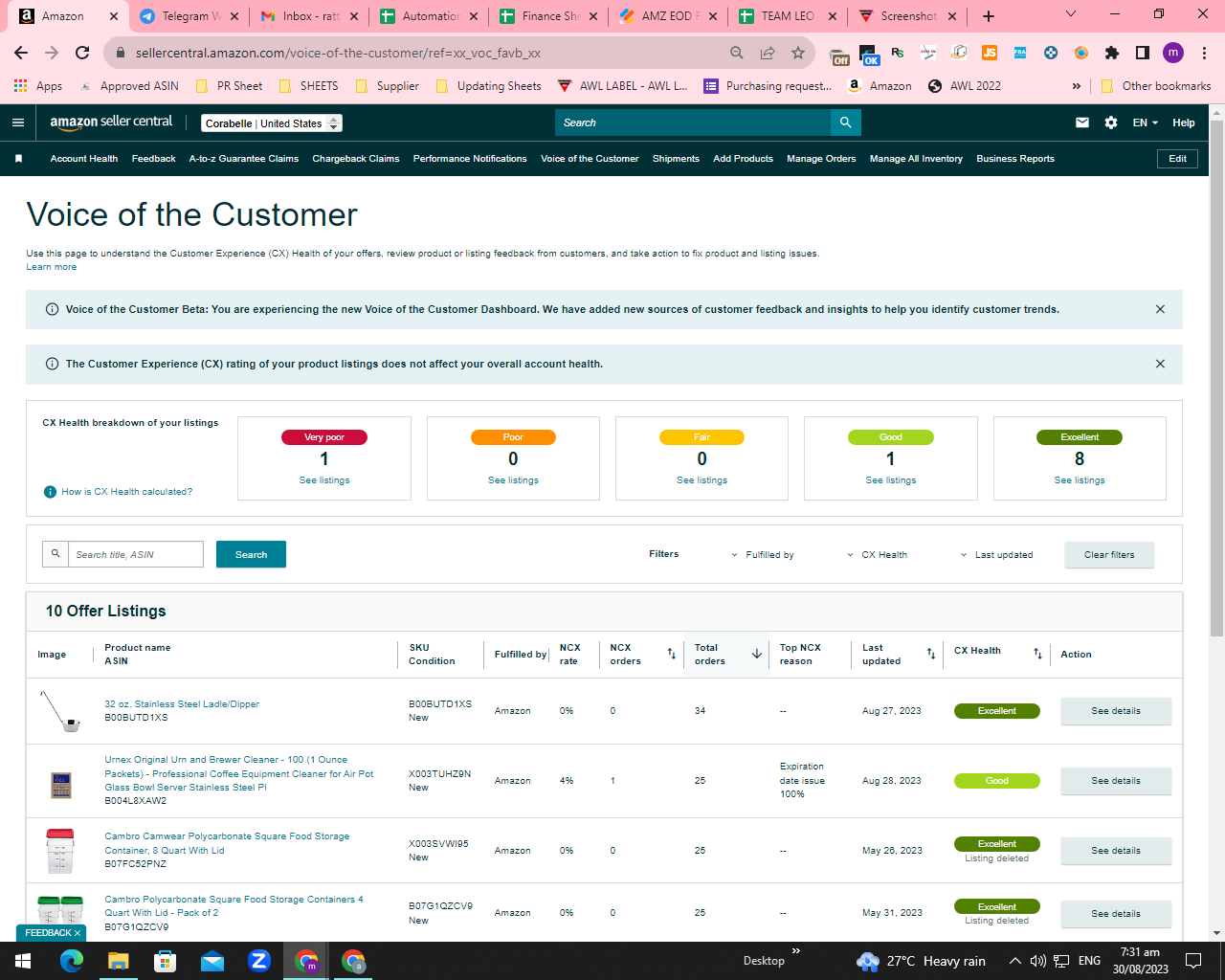This screenshot has width=1225, height=980.
Task: Show hidden system tray icons
Action: click(1014, 961)
